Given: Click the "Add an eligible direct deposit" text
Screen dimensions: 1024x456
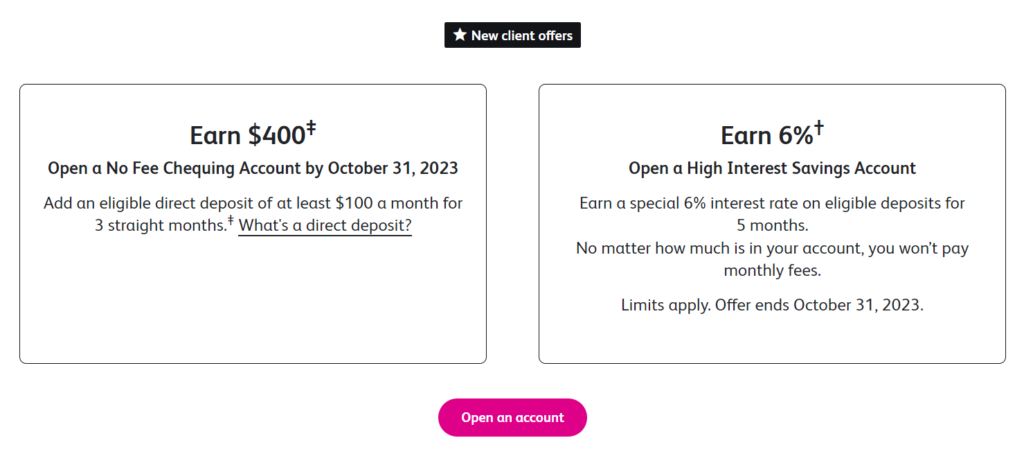Looking at the screenshot, I should pyautogui.click(x=253, y=203).
